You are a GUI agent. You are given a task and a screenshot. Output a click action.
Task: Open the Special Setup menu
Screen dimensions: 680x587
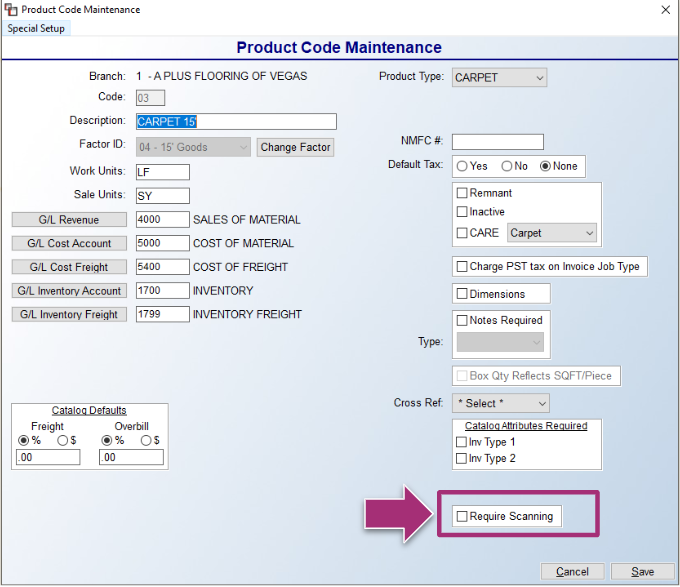click(x=36, y=28)
